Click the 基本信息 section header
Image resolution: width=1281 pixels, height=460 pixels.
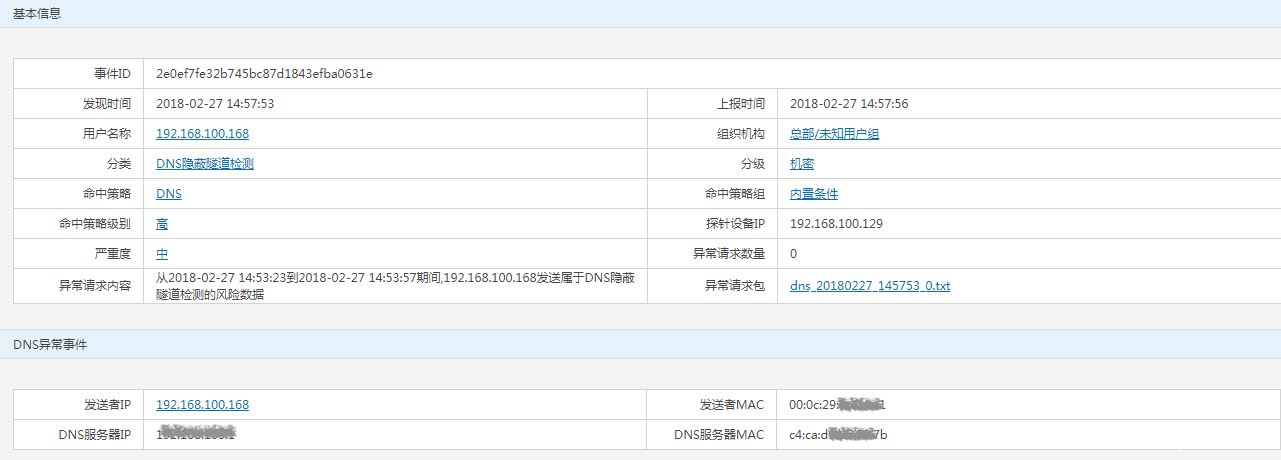tap(37, 13)
